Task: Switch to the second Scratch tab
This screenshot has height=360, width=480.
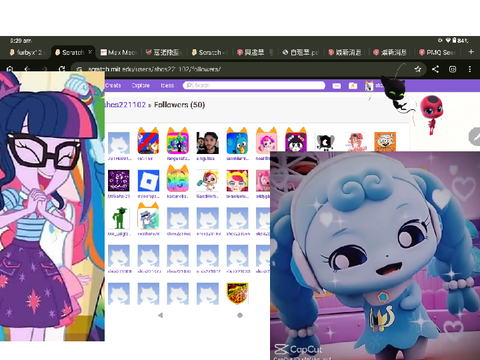Action: [210, 52]
